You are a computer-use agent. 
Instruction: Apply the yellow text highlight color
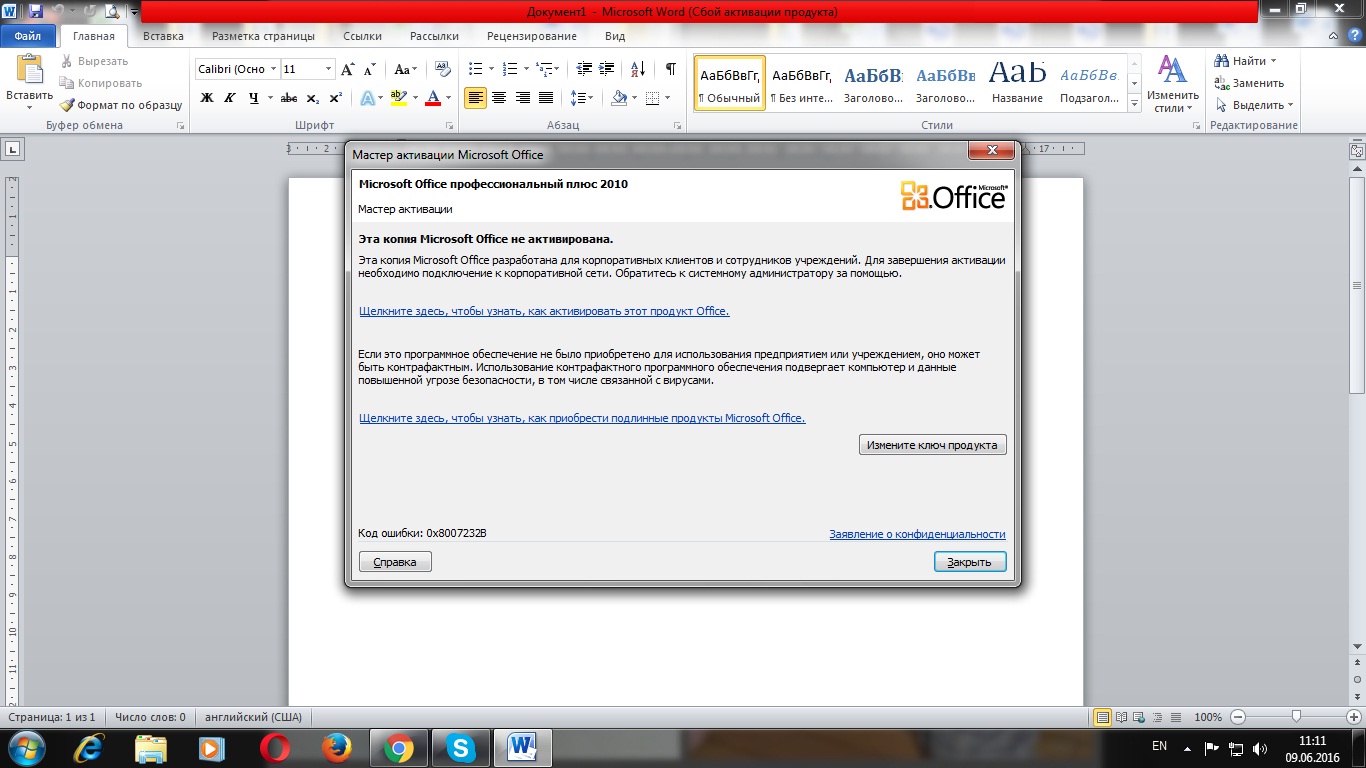tap(398, 98)
